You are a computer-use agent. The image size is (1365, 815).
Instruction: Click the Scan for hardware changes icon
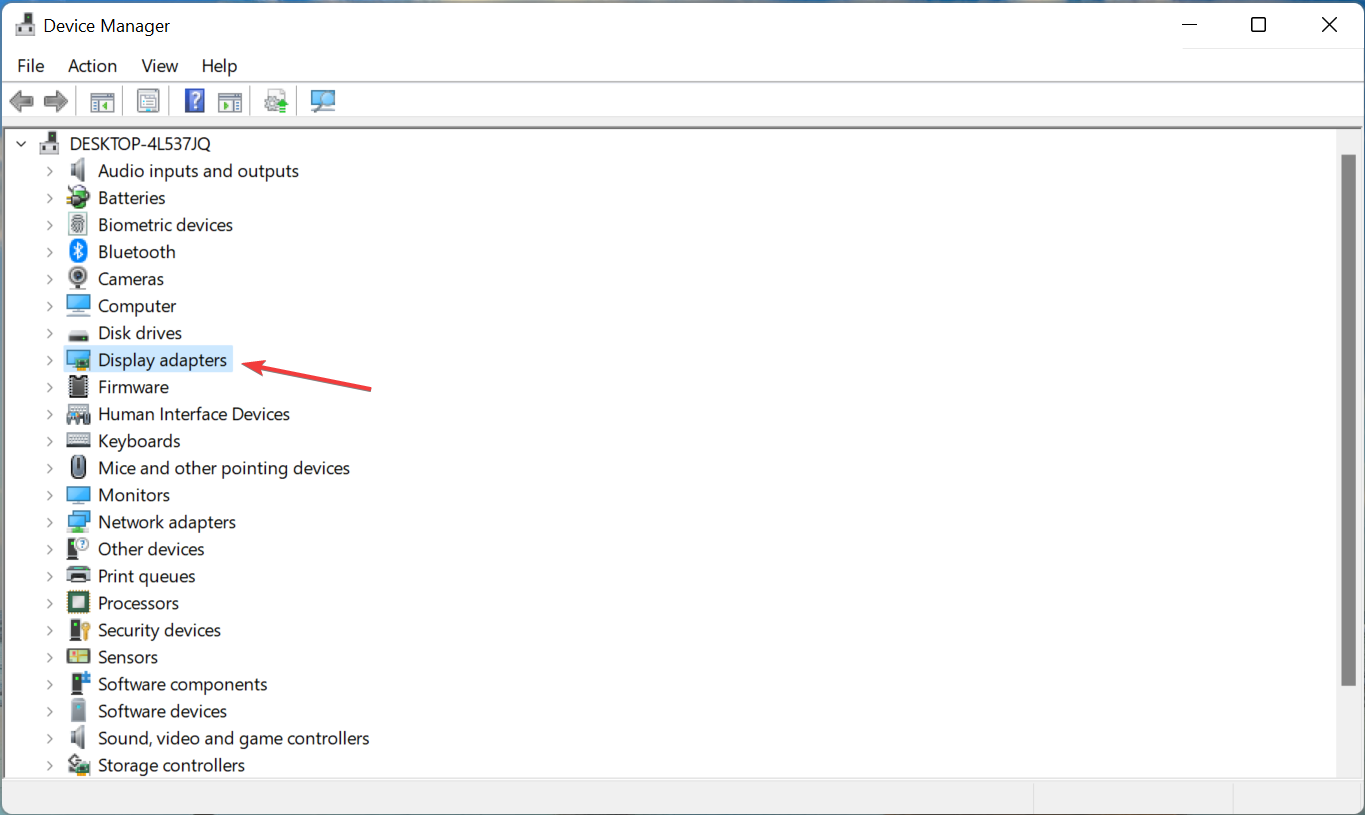tap(322, 100)
